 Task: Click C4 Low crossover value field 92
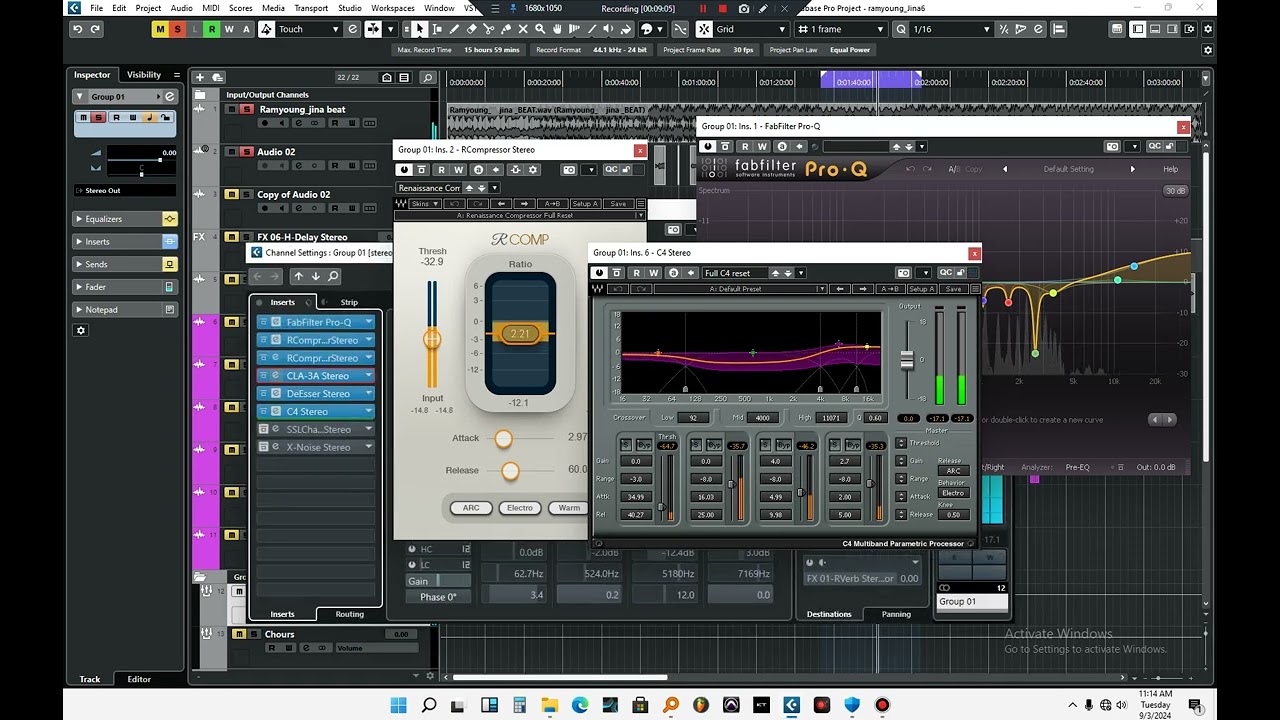click(x=692, y=418)
